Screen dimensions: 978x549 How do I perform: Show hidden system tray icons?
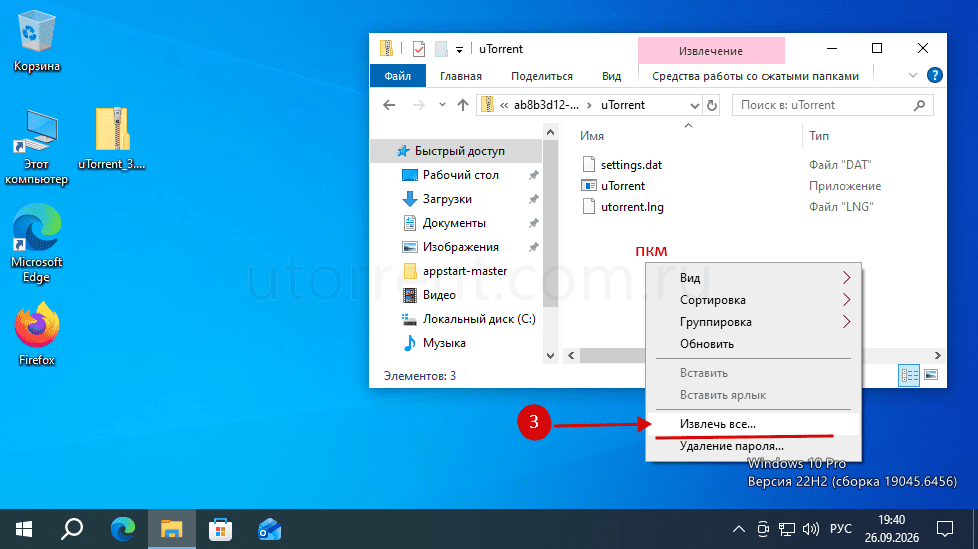coord(738,530)
